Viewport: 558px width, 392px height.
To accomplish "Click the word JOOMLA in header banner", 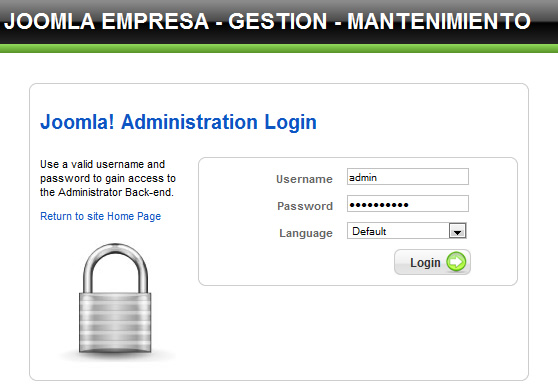I will pyautogui.click(x=49, y=21).
